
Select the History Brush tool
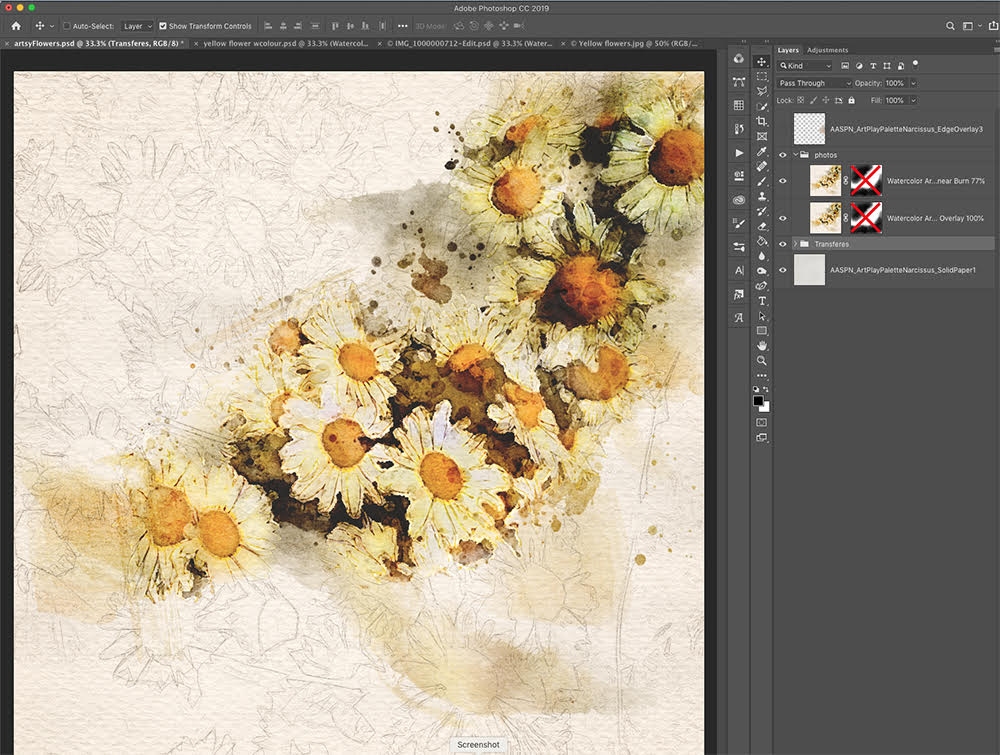pos(761,211)
